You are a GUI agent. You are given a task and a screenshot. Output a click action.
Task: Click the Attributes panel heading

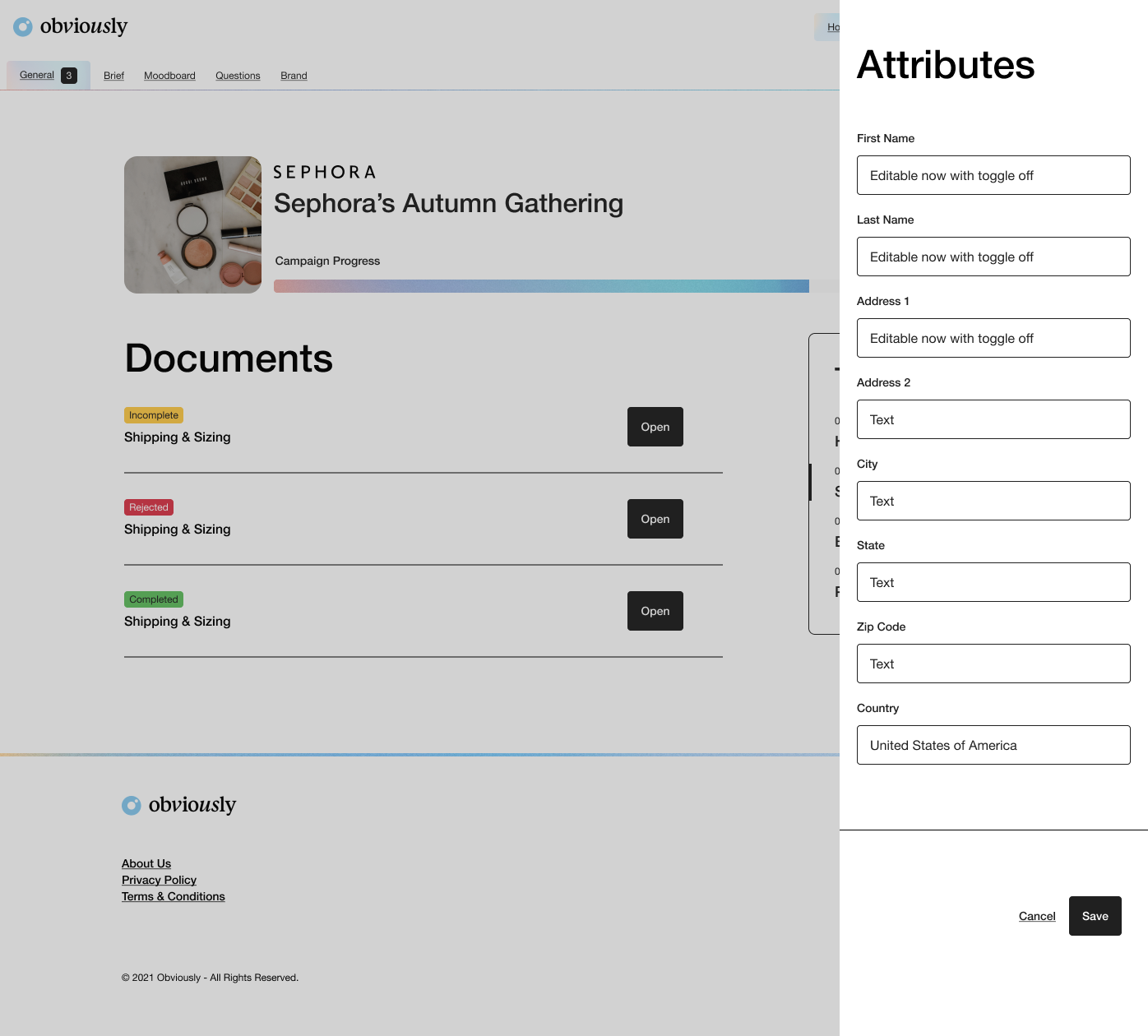pyautogui.click(x=946, y=65)
